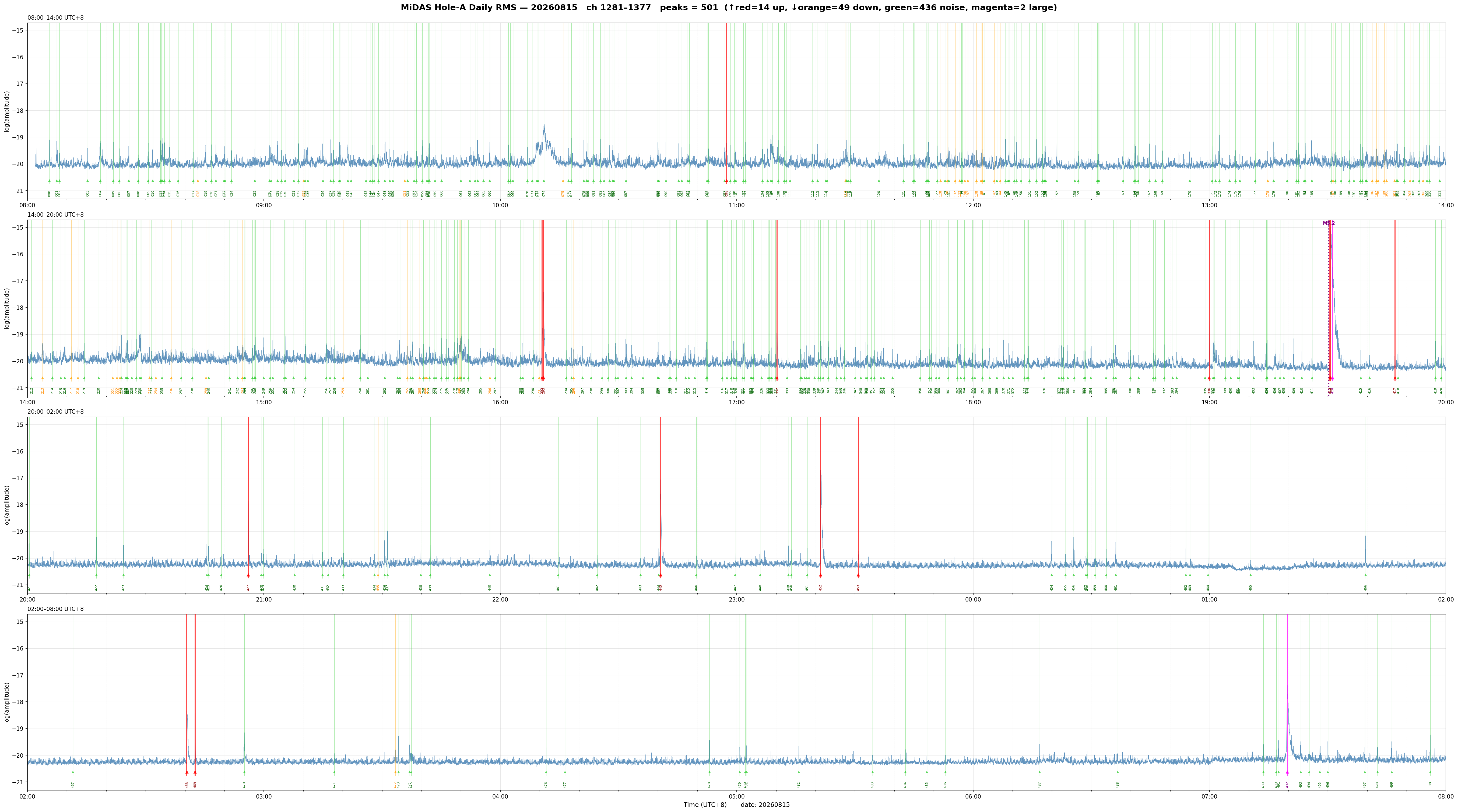Viewport: 1458px width, 812px height.
Task: Click the "04:00" time tick label
Action: [500, 796]
